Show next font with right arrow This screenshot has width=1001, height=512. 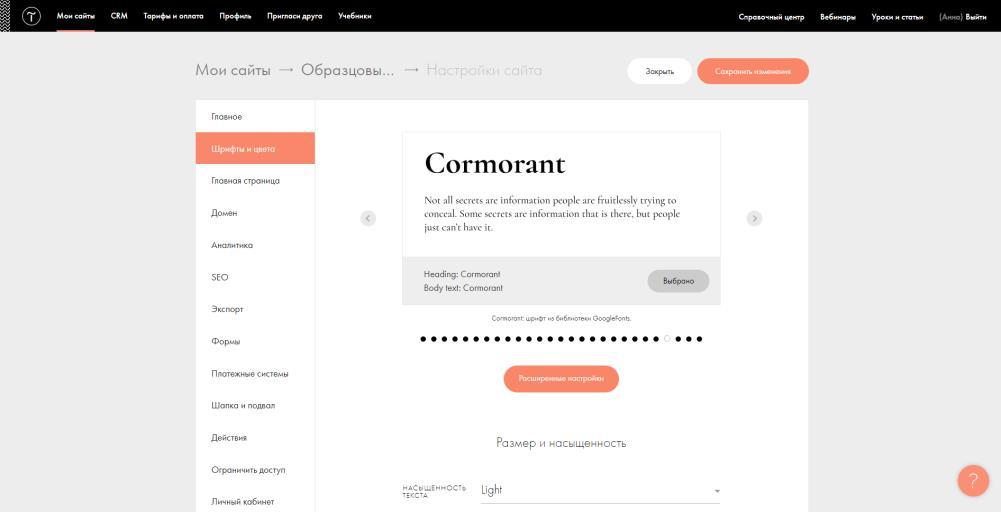pyautogui.click(x=754, y=218)
